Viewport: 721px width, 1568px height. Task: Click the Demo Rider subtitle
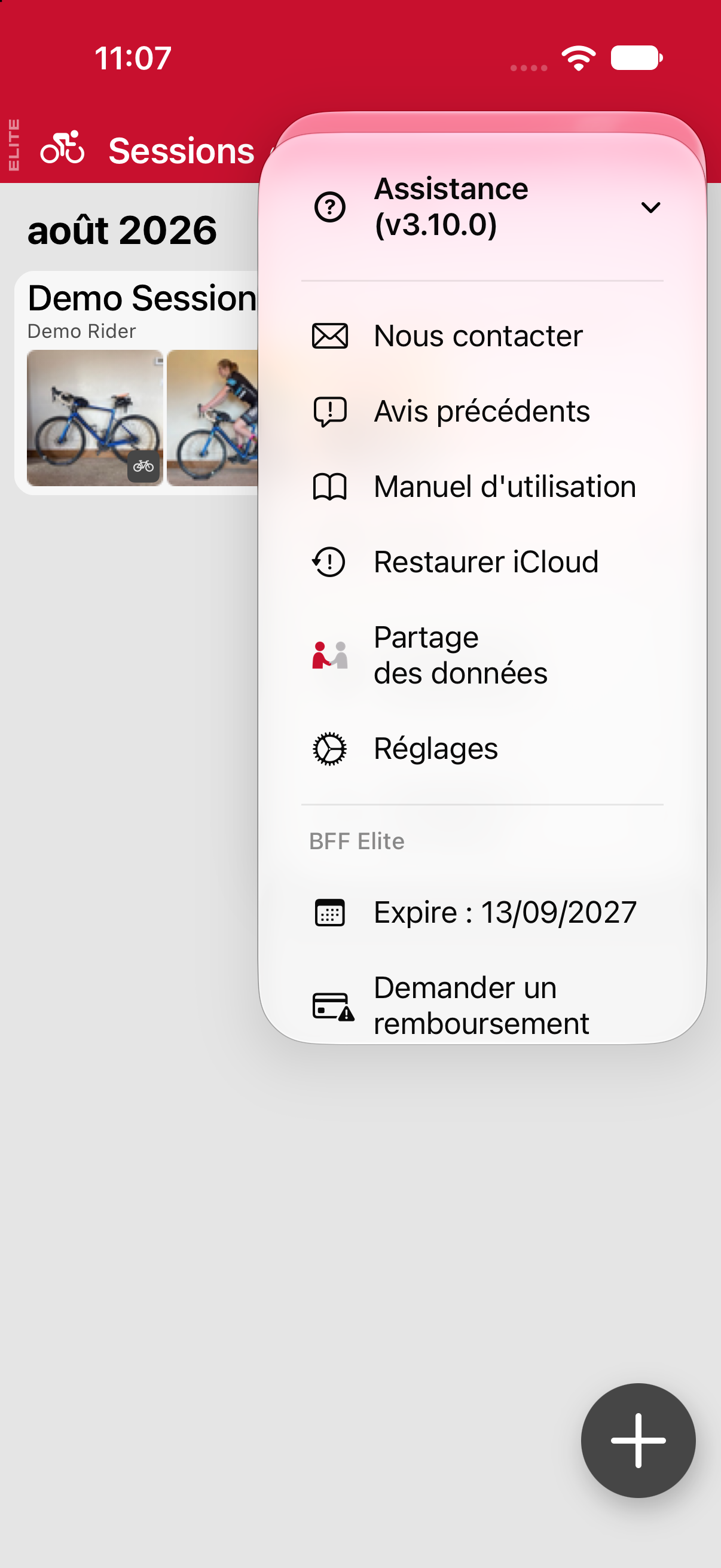pyautogui.click(x=81, y=331)
